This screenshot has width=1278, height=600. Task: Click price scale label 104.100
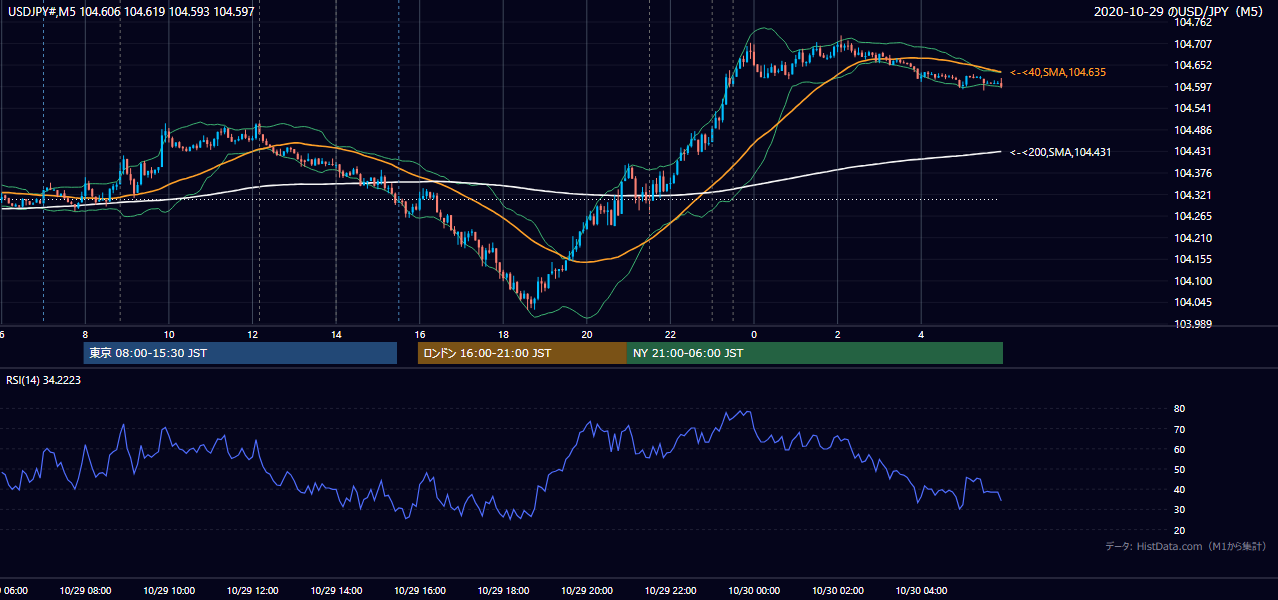click(x=1194, y=281)
